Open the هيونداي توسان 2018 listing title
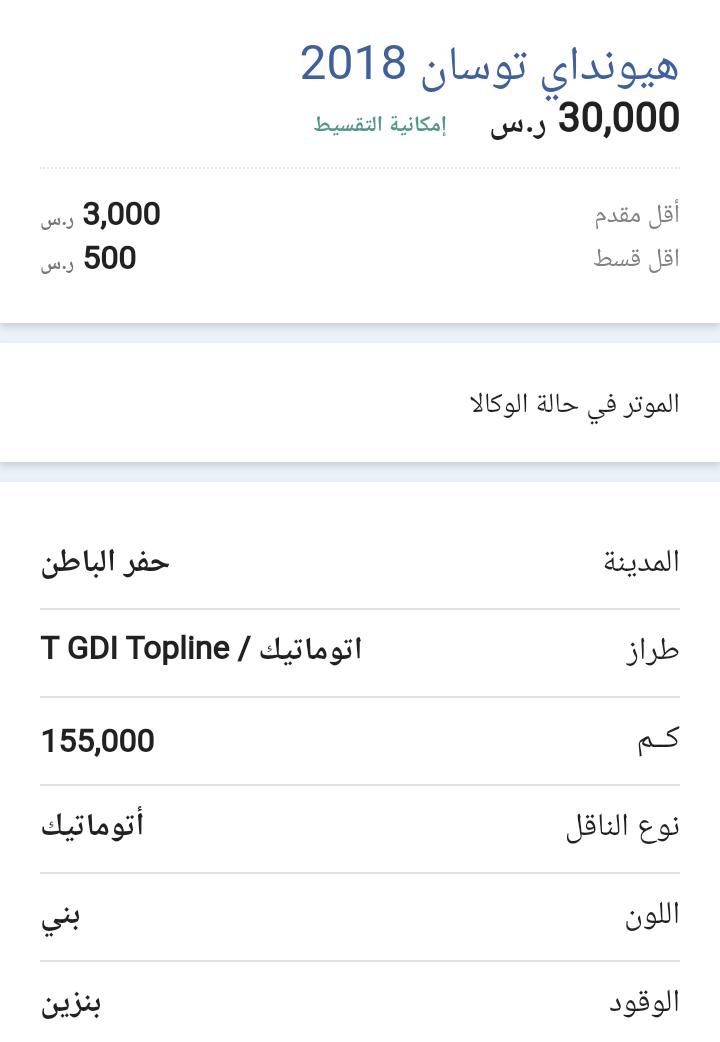The image size is (720, 1042). pyautogui.click(x=489, y=65)
